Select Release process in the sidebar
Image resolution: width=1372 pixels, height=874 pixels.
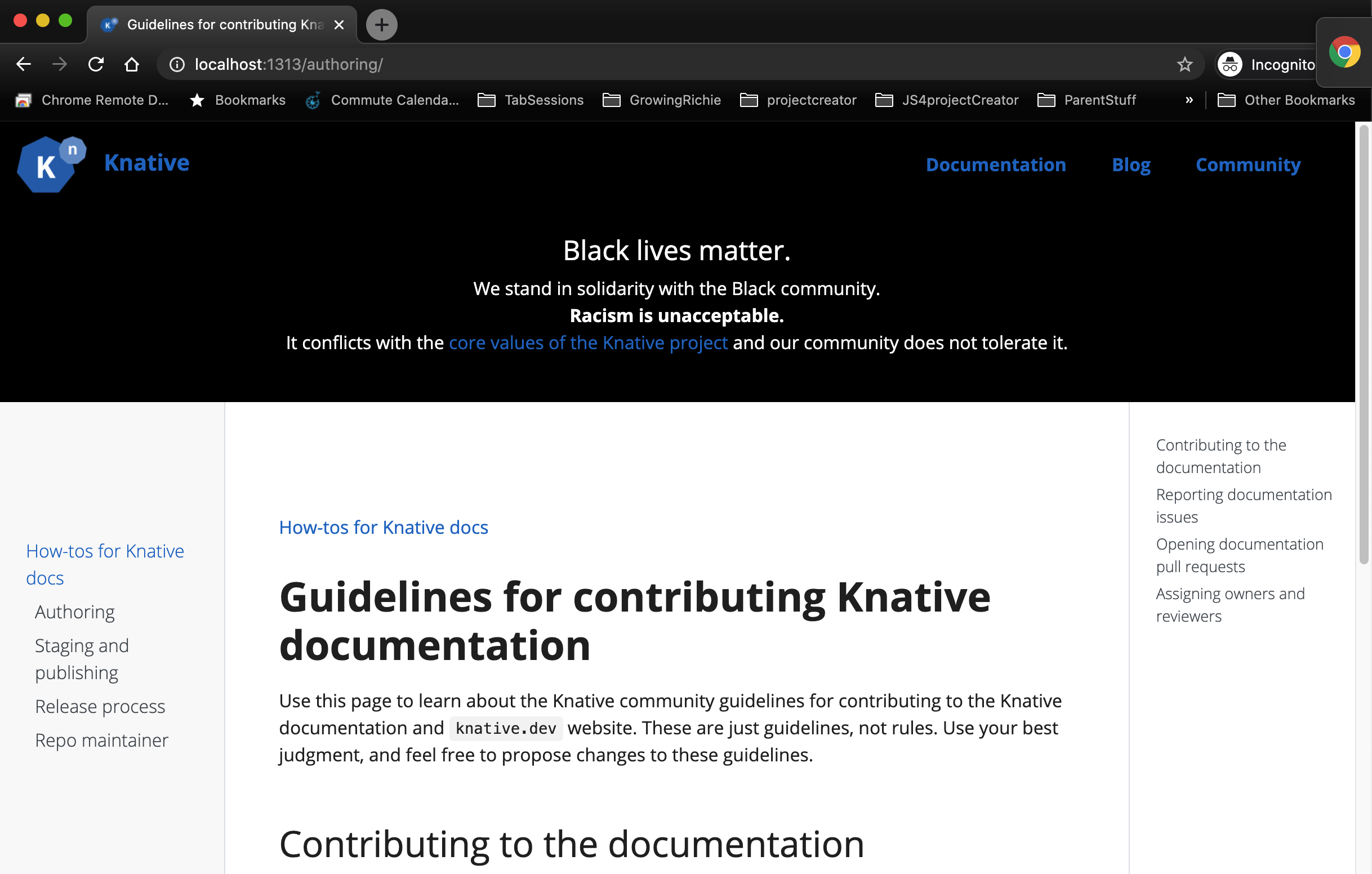(100, 707)
